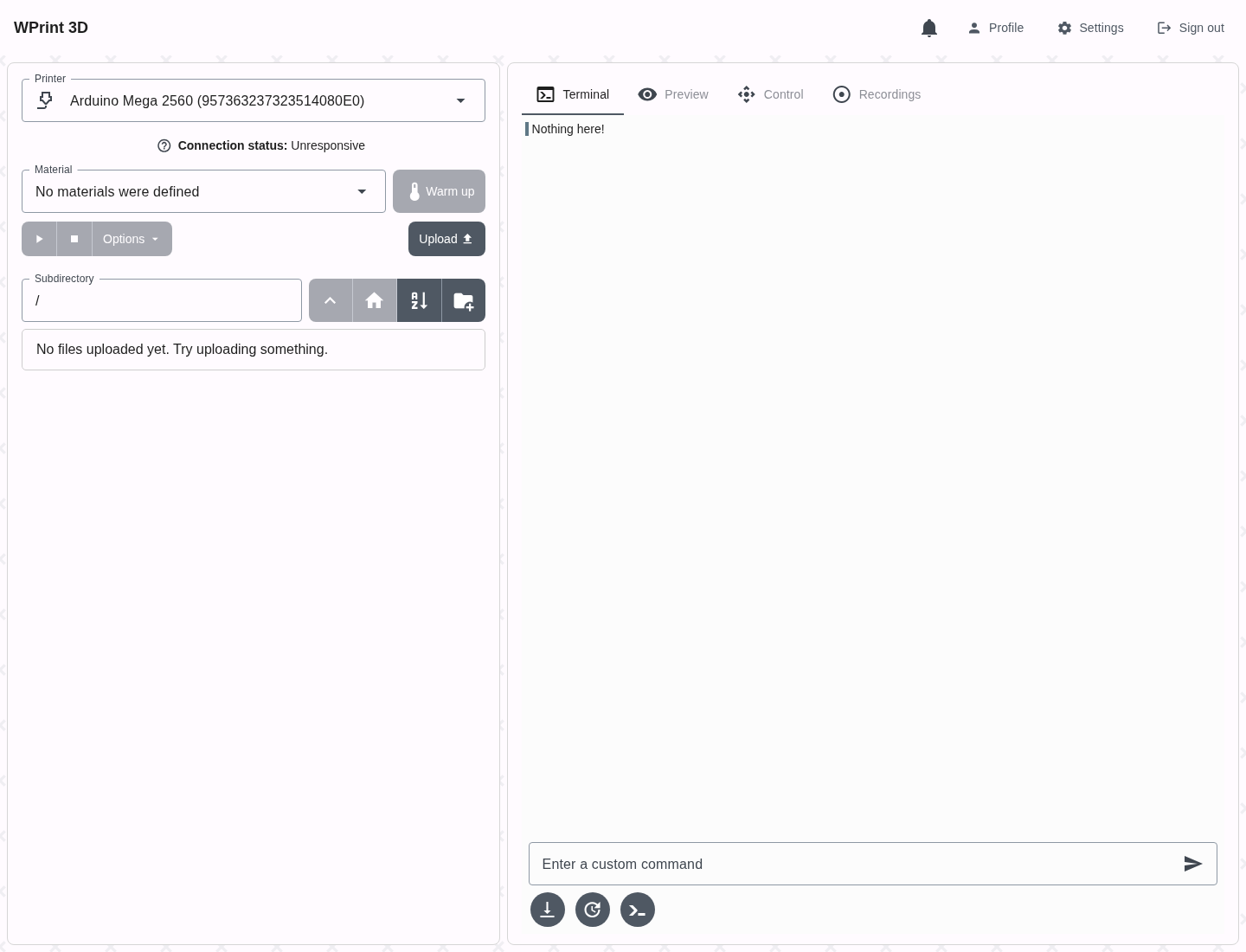Open the Options dropdown menu
Screen dimensions: 1246x952
(x=132, y=239)
